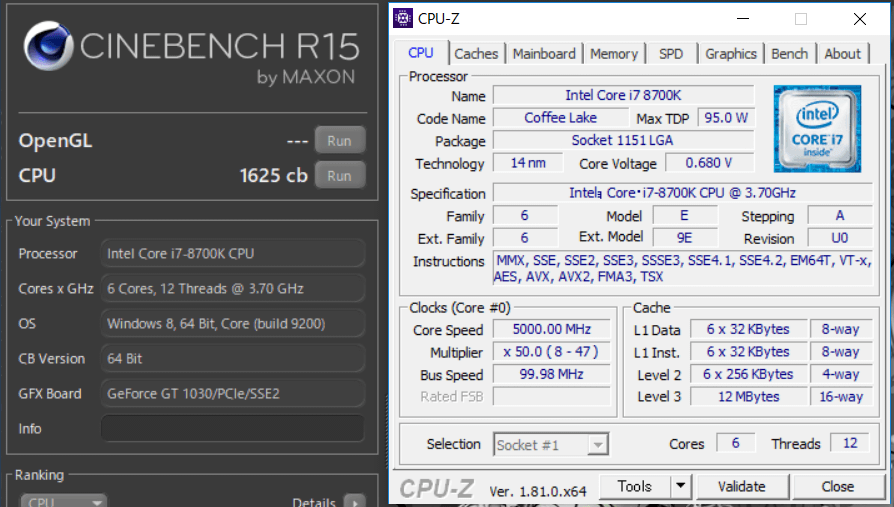
Task: Click the Instructions list starting with MMX
Action: (x=682, y=269)
